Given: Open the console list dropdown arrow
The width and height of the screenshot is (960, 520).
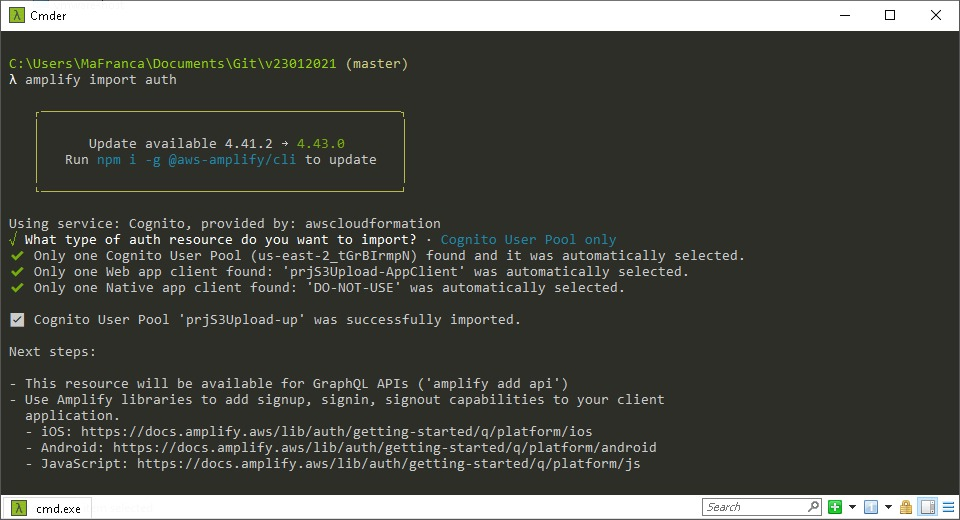Looking at the screenshot, I should click(888, 507).
